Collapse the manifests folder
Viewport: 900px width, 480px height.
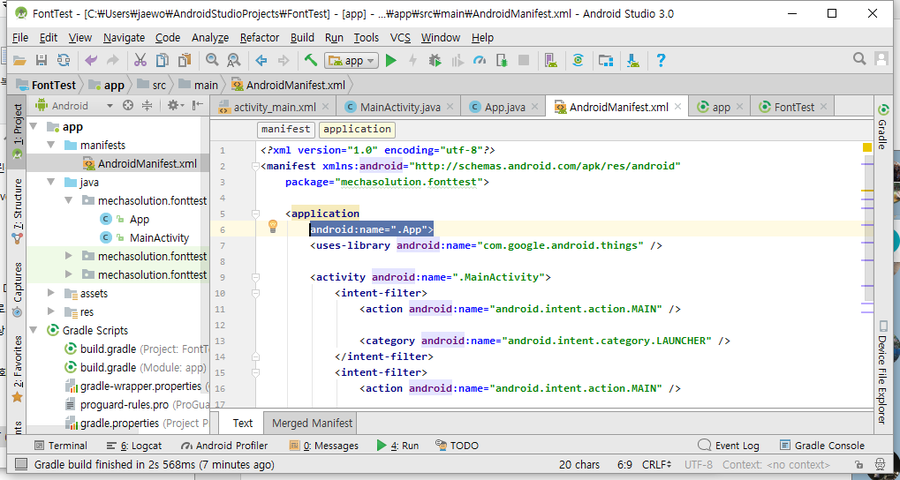[x=51, y=145]
